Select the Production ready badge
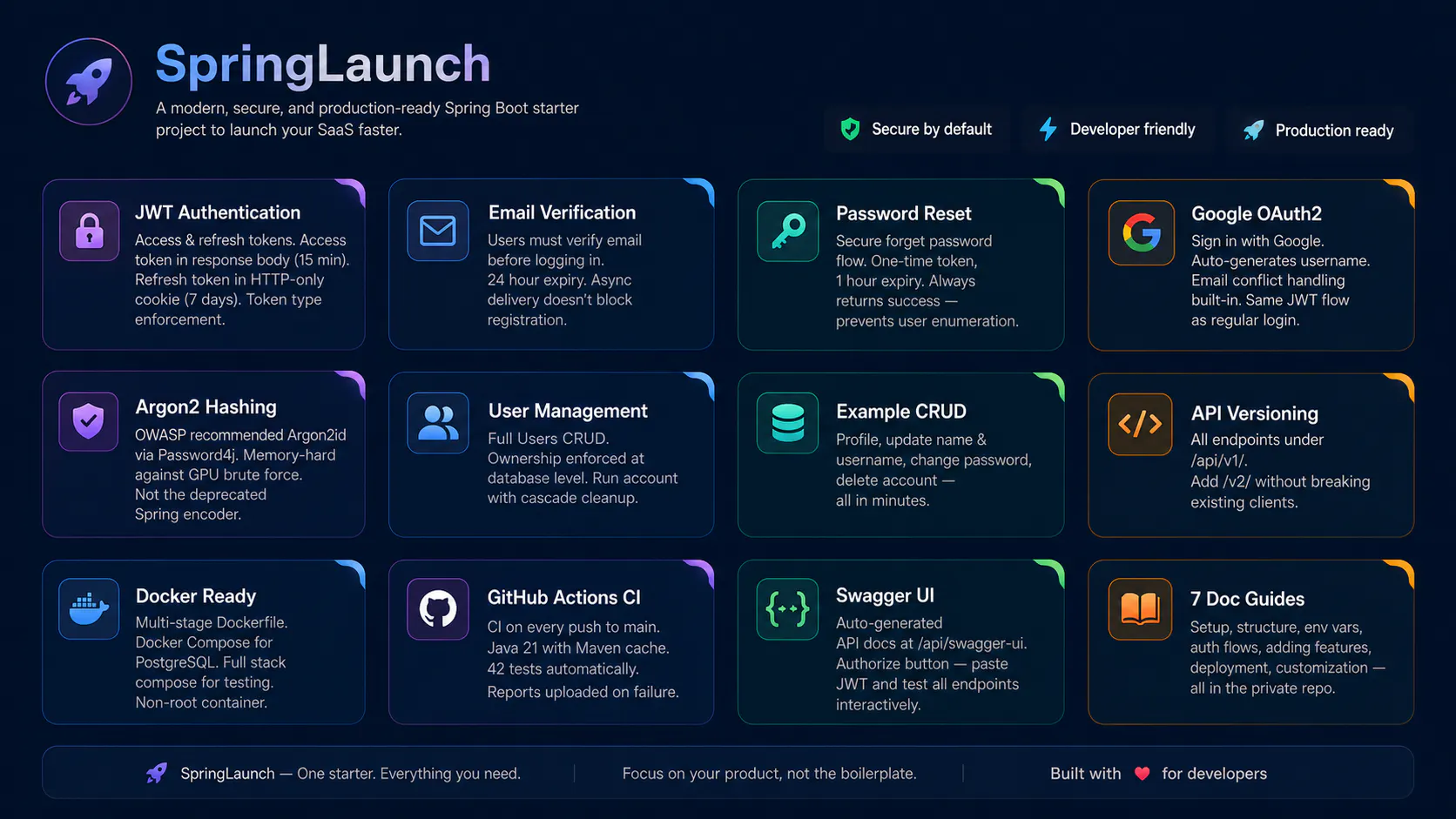Screen dimensions: 1456x819 1320,131
